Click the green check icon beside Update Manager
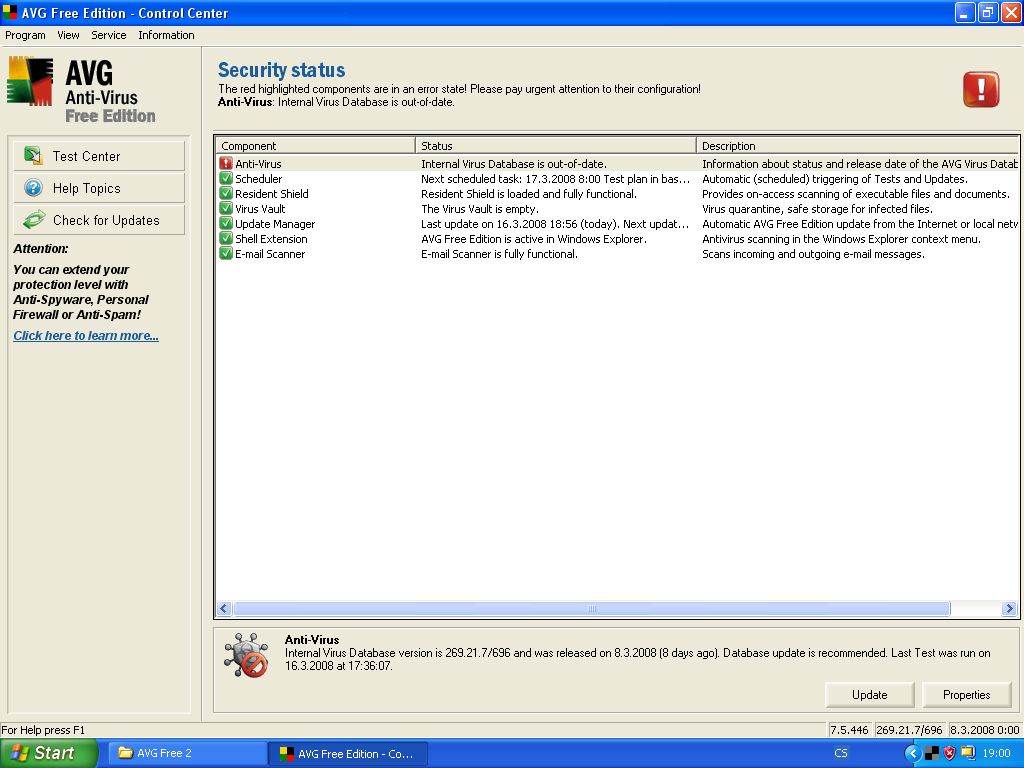Viewport: 1024px width, 768px height. 226,223
